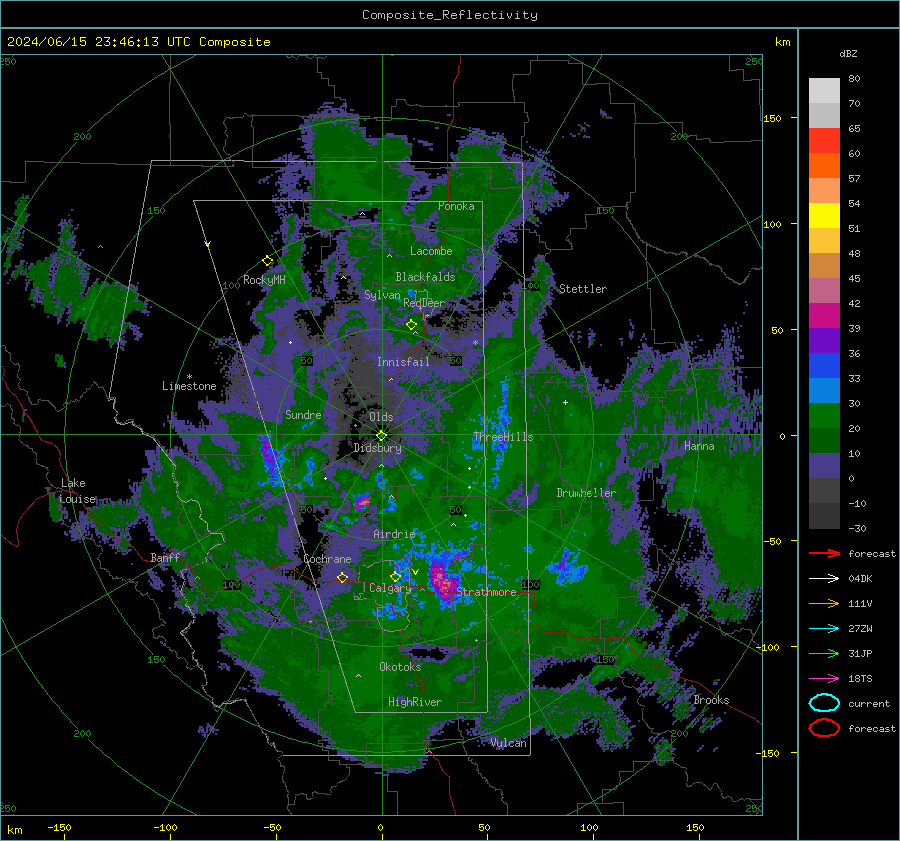Click the yellow diamond marker near RockyMH
900x841 pixels.
tap(267, 261)
